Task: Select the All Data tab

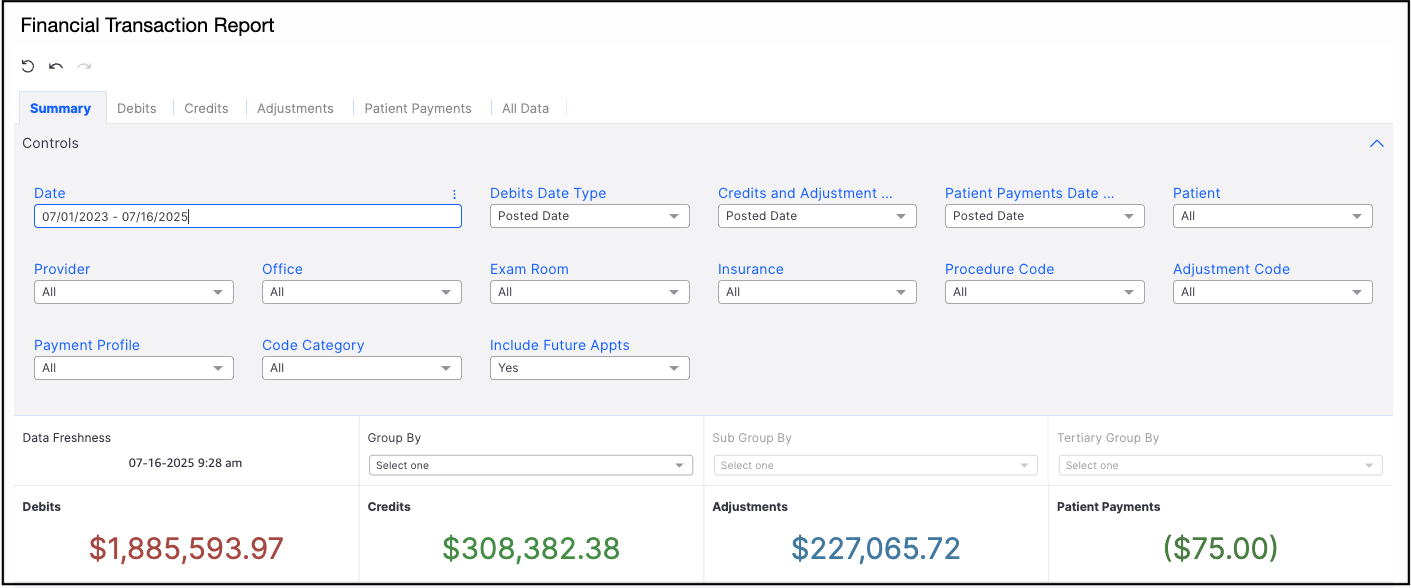Action: [x=525, y=108]
